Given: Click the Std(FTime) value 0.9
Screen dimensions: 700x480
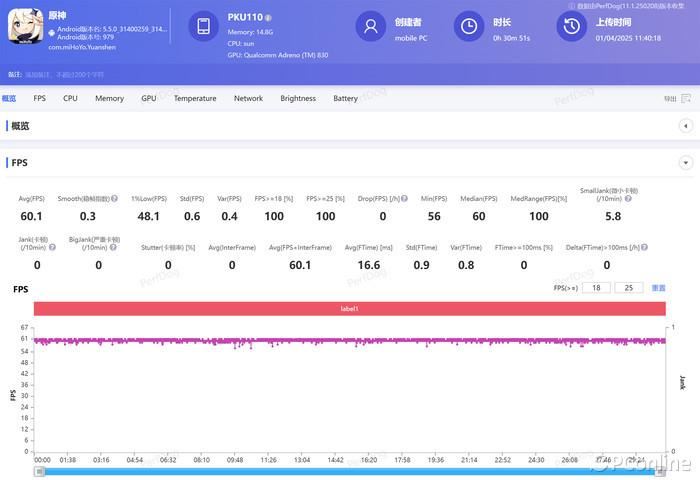Looking at the screenshot, I should tap(421, 265).
